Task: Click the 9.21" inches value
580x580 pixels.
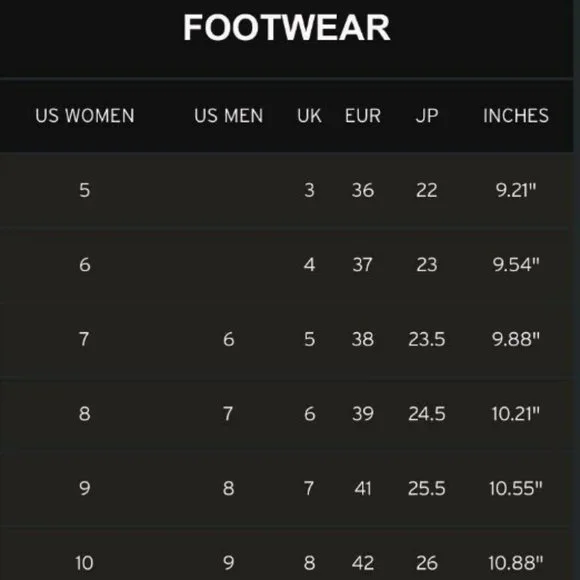Action: coord(516,190)
